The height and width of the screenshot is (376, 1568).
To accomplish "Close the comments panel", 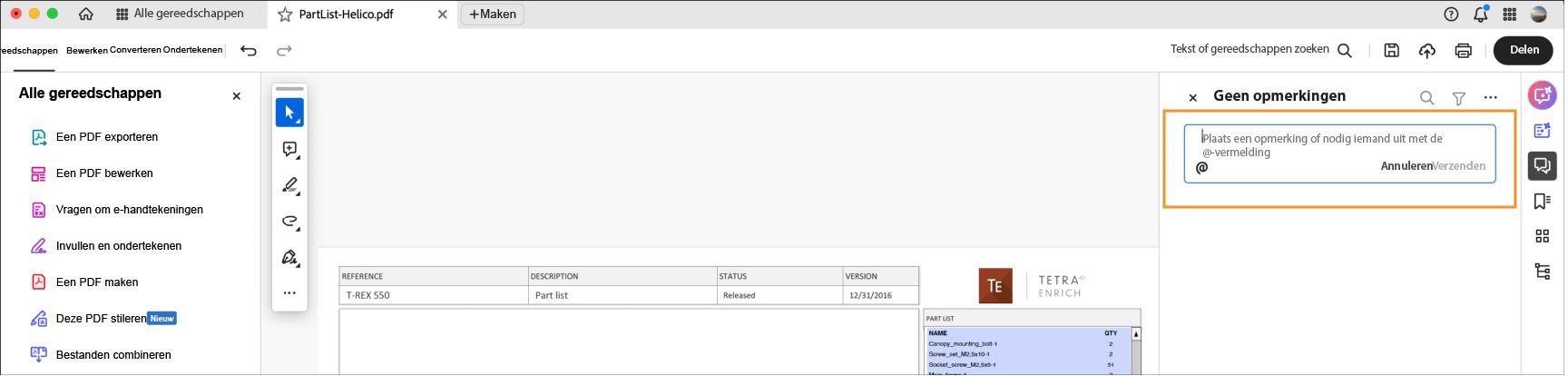I will click(x=1193, y=97).
